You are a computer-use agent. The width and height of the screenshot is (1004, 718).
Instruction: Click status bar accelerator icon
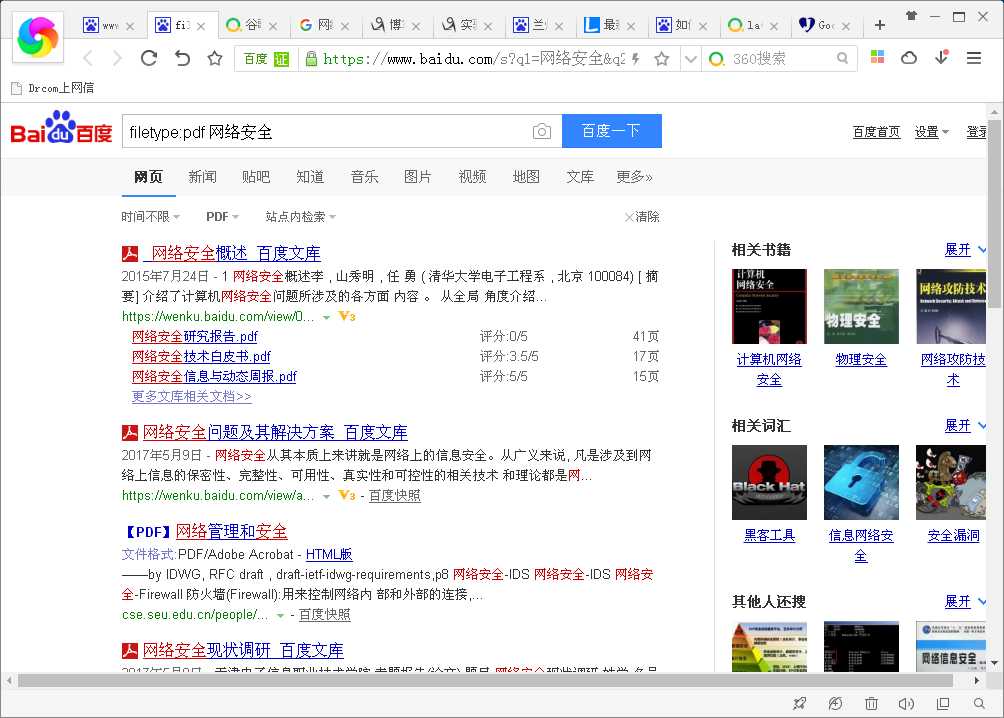tap(835, 704)
